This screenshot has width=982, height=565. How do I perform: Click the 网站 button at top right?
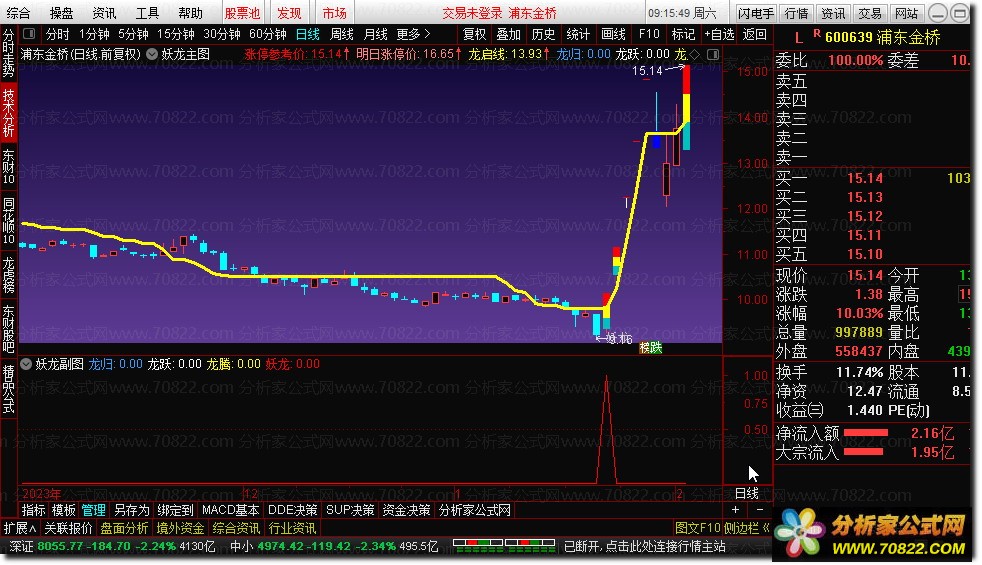(x=906, y=13)
